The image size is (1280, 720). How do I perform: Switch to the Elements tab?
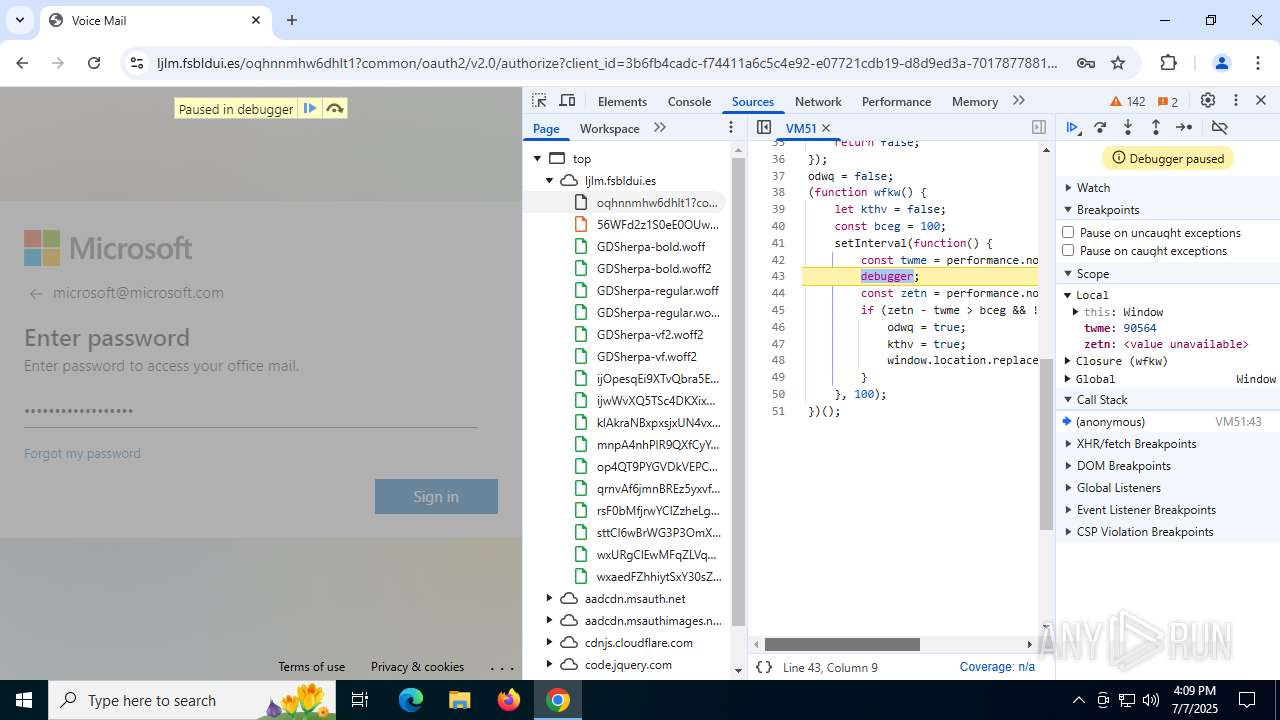pyautogui.click(x=622, y=101)
